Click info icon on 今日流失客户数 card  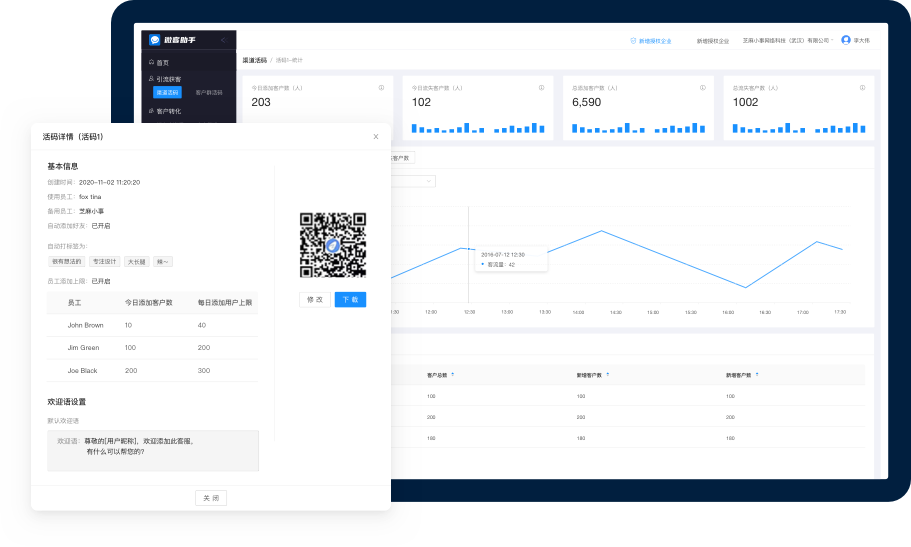tap(541, 88)
